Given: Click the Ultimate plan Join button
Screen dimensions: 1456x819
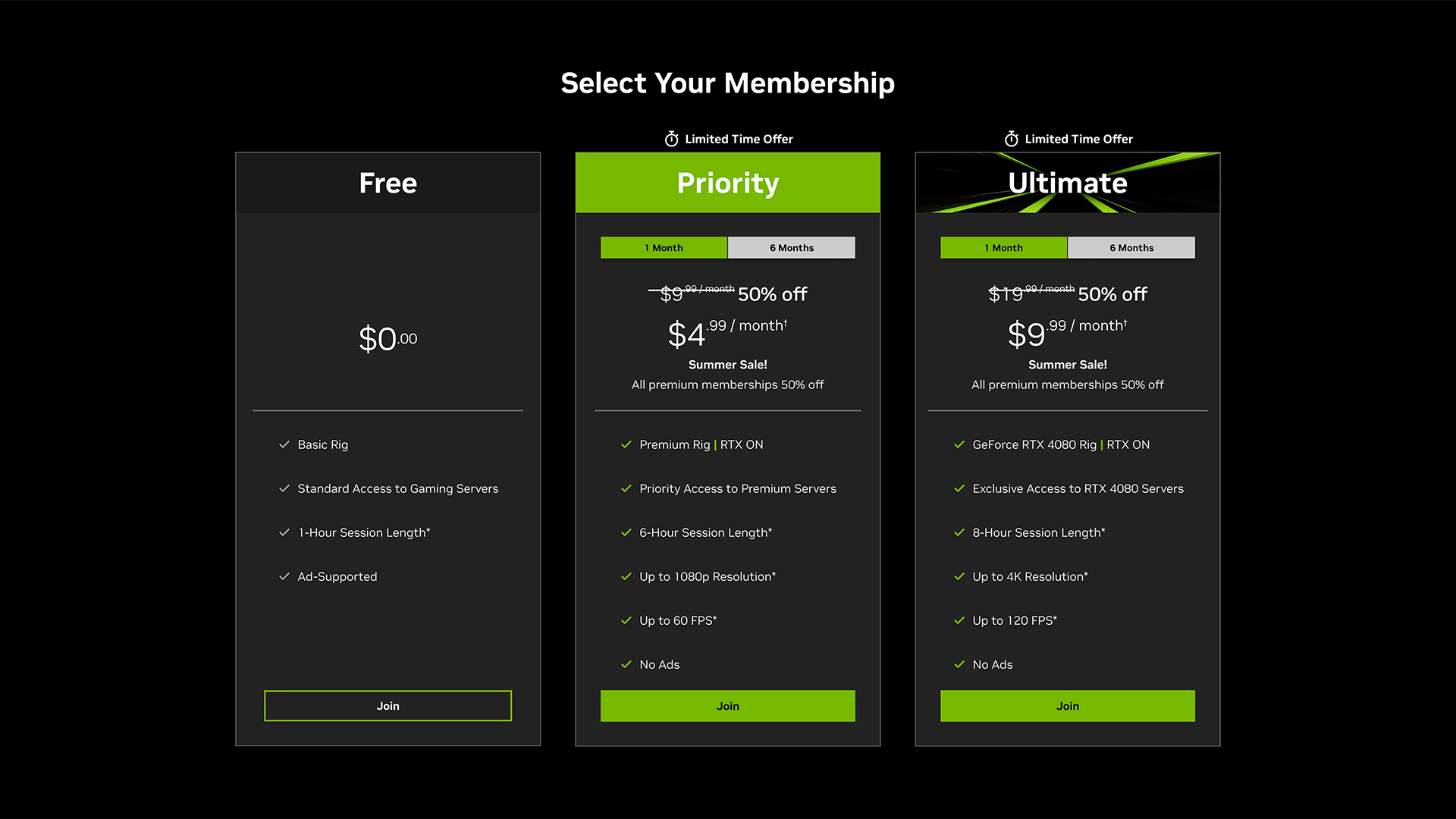Looking at the screenshot, I should pos(1069,706).
